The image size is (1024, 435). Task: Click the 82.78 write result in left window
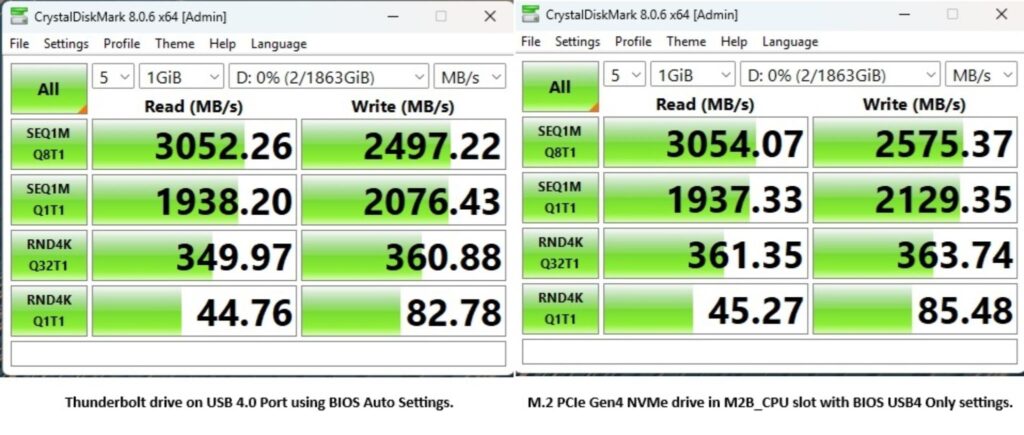pyautogui.click(x=404, y=311)
